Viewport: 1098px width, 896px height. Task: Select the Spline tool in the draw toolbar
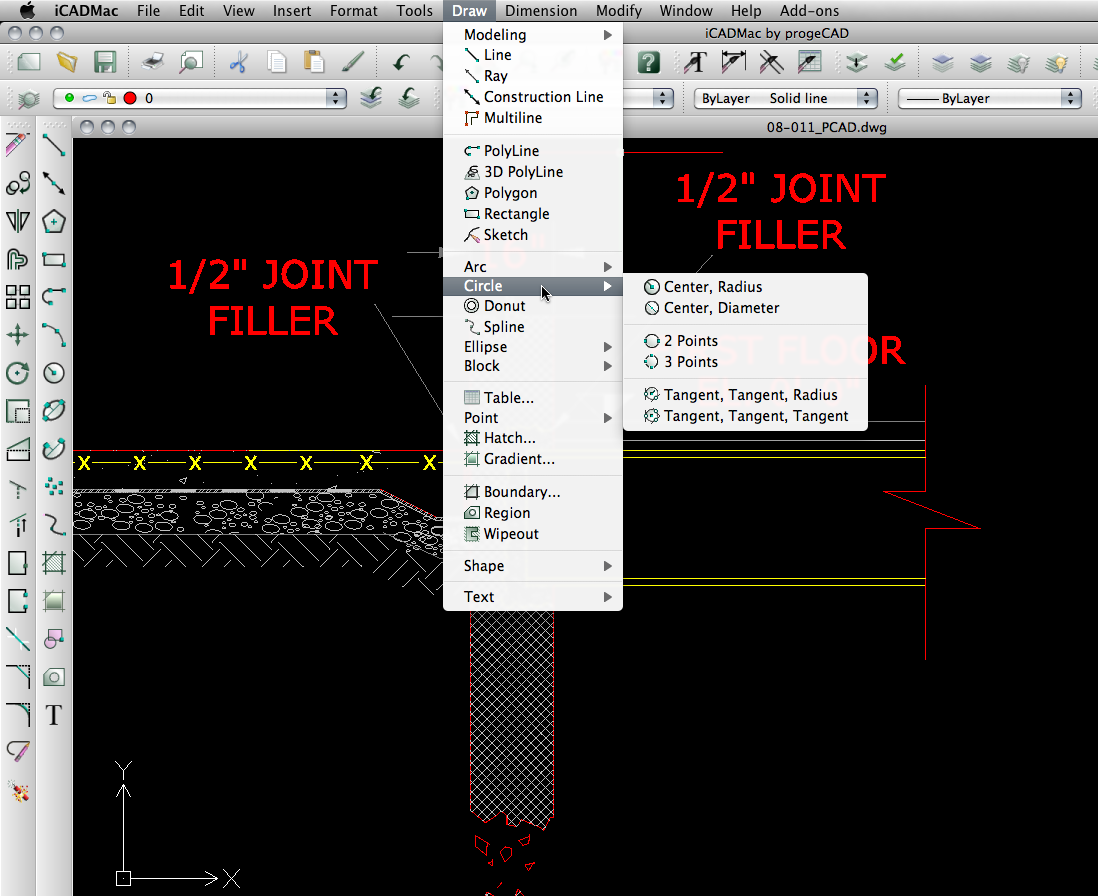(x=54, y=524)
